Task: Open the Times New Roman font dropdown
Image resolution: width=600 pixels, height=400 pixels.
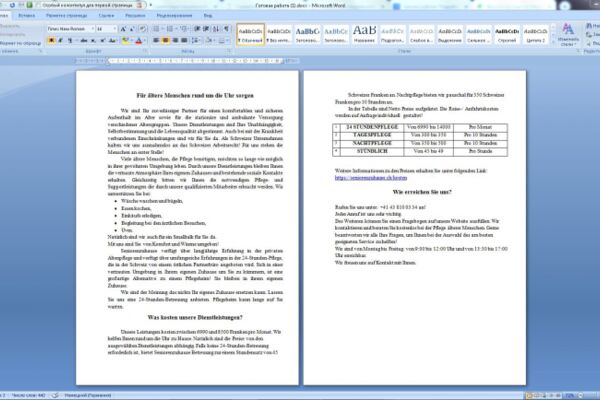Action: [x=92, y=29]
